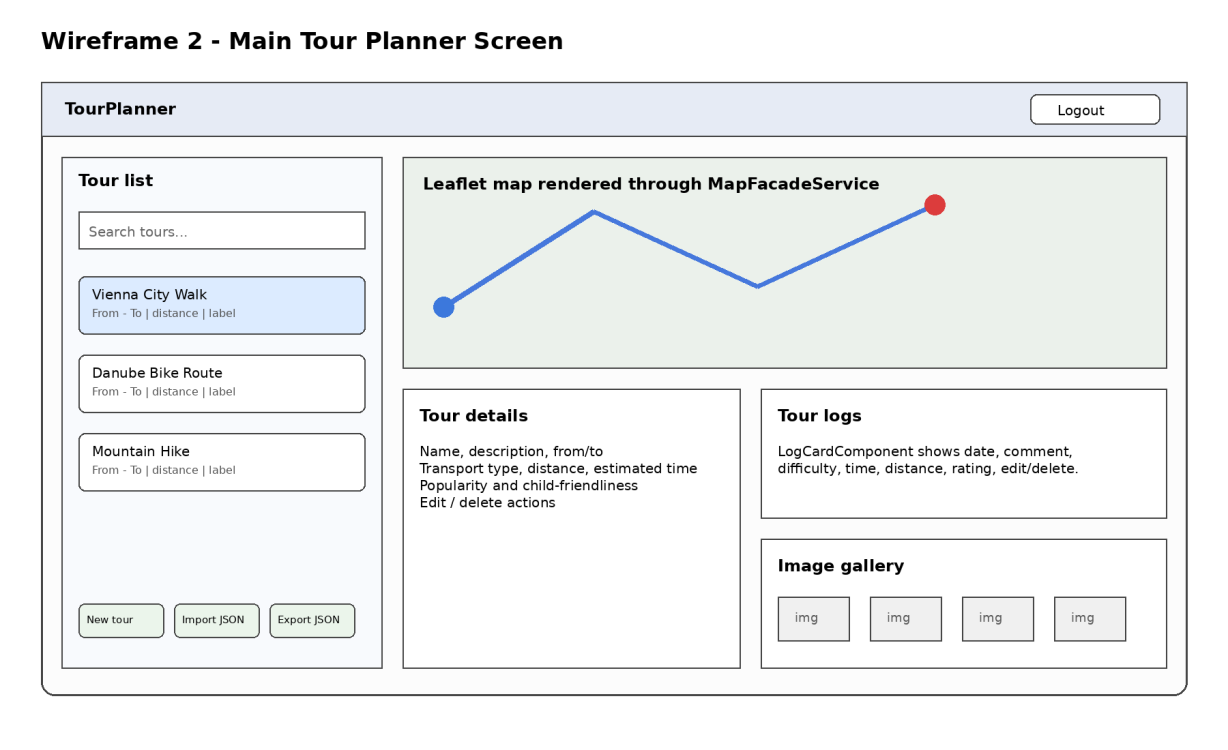Open the second img thumbnail in gallery
Image resolution: width=1228 pixels, height=750 pixels.
(906, 619)
